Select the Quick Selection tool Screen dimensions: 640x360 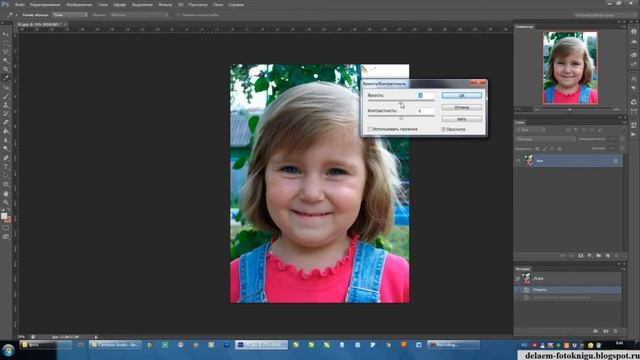pos(6,60)
